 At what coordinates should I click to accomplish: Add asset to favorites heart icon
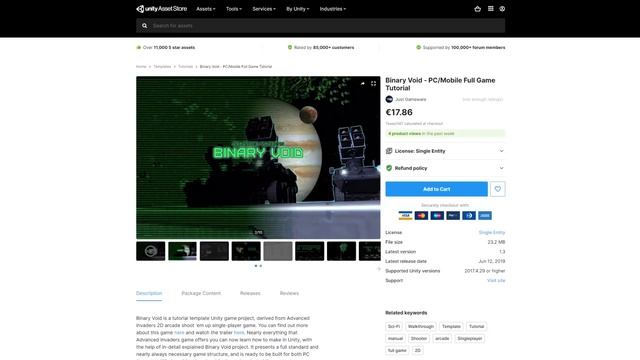click(x=498, y=189)
